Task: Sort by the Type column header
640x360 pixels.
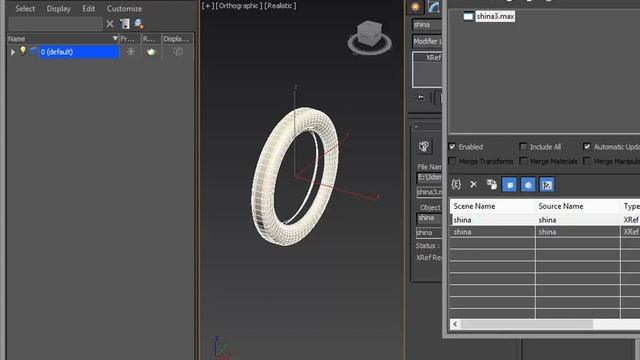Action: click(631, 207)
